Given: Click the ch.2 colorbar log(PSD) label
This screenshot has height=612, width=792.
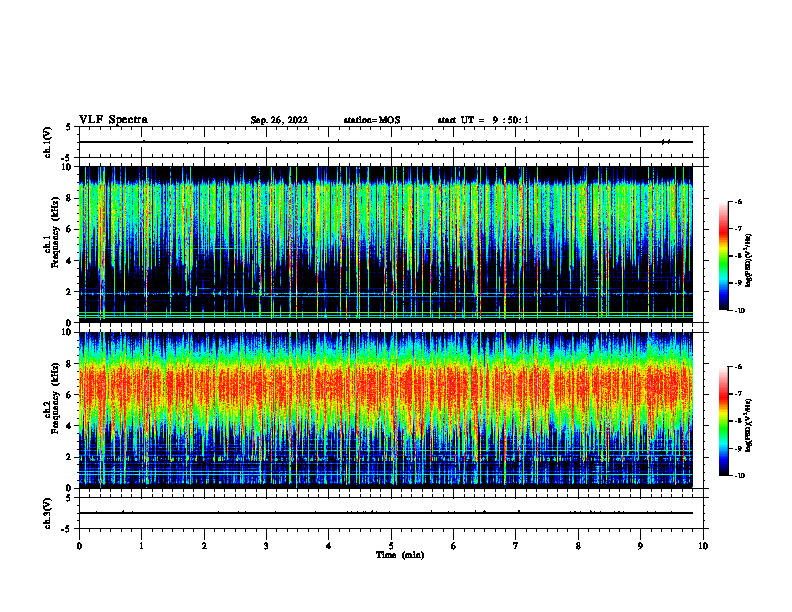Looking at the screenshot, I should pos(749,425).
